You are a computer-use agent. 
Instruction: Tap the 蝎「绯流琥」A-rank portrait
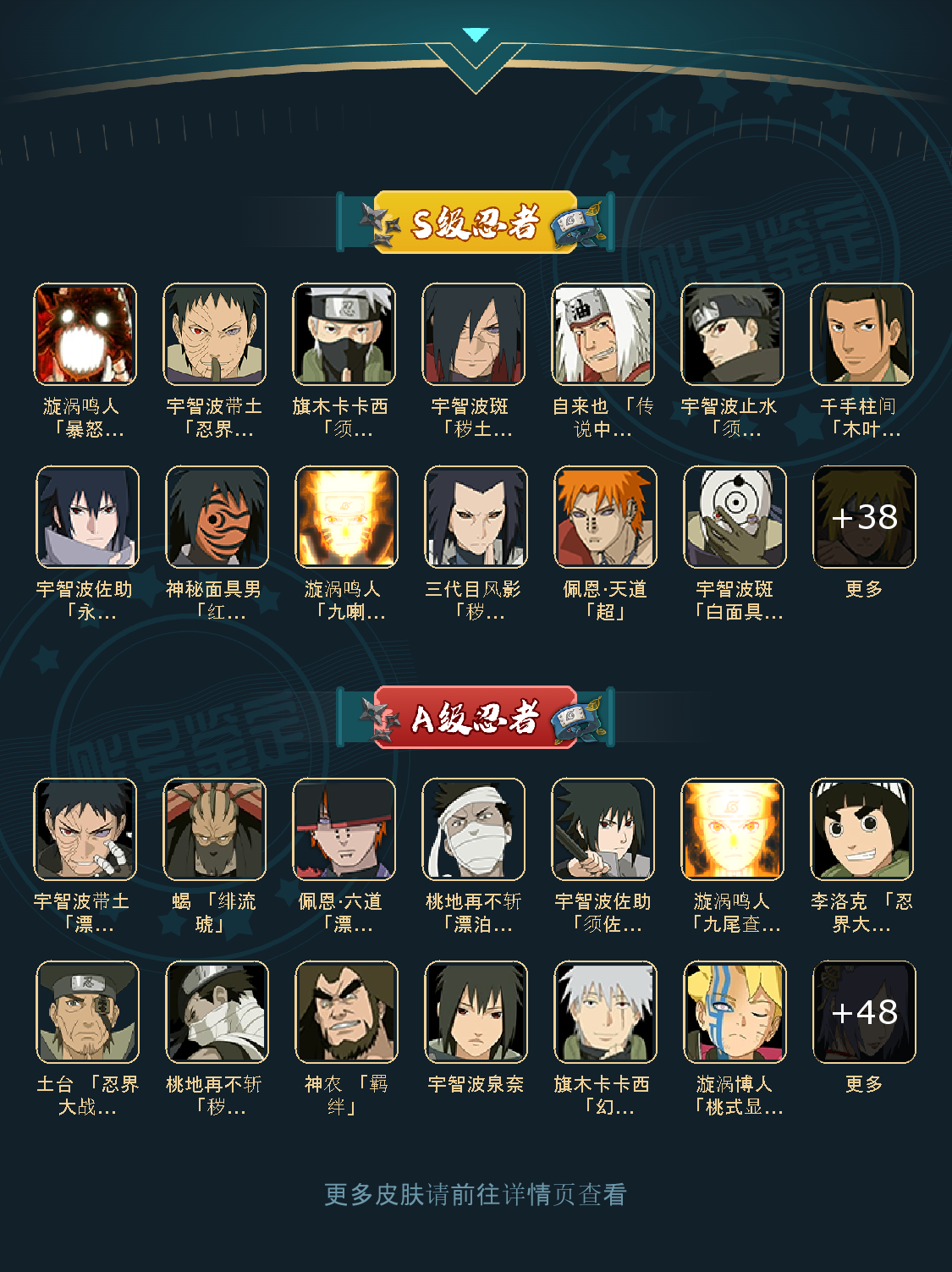[x=214, y=829]
